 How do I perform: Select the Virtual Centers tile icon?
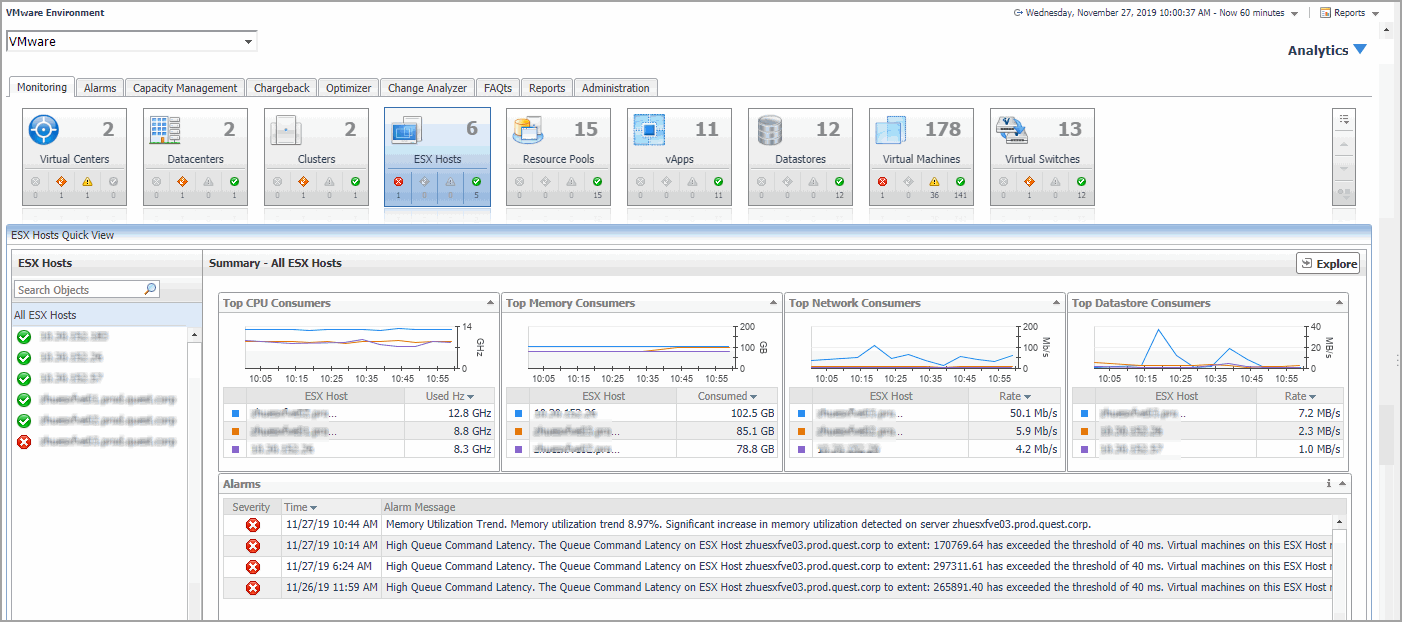point(45,130)
